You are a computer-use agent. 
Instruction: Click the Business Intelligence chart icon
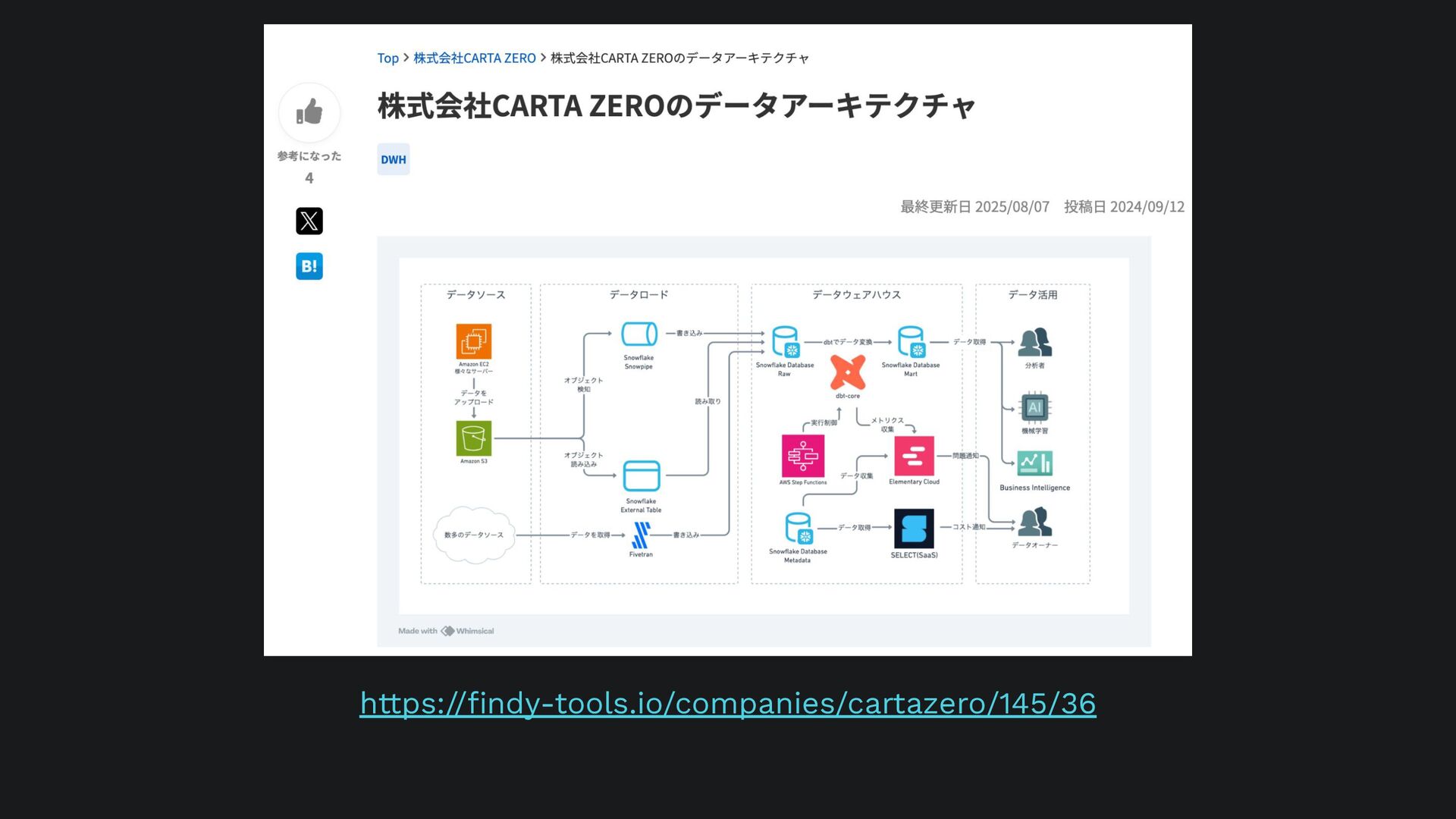1034,463
